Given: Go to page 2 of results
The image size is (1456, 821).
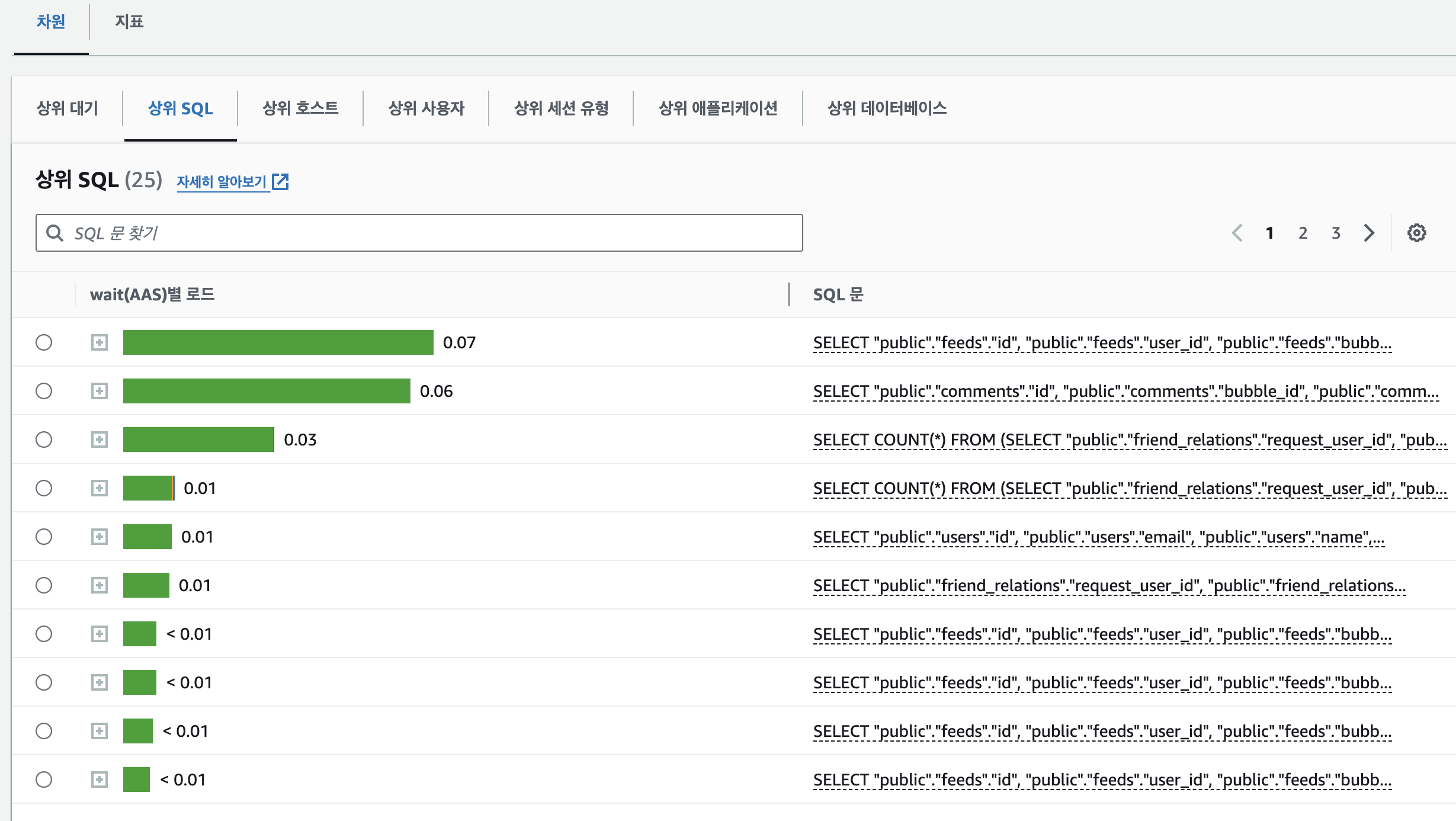Looking at the screenshot, I should (1303, 233).
